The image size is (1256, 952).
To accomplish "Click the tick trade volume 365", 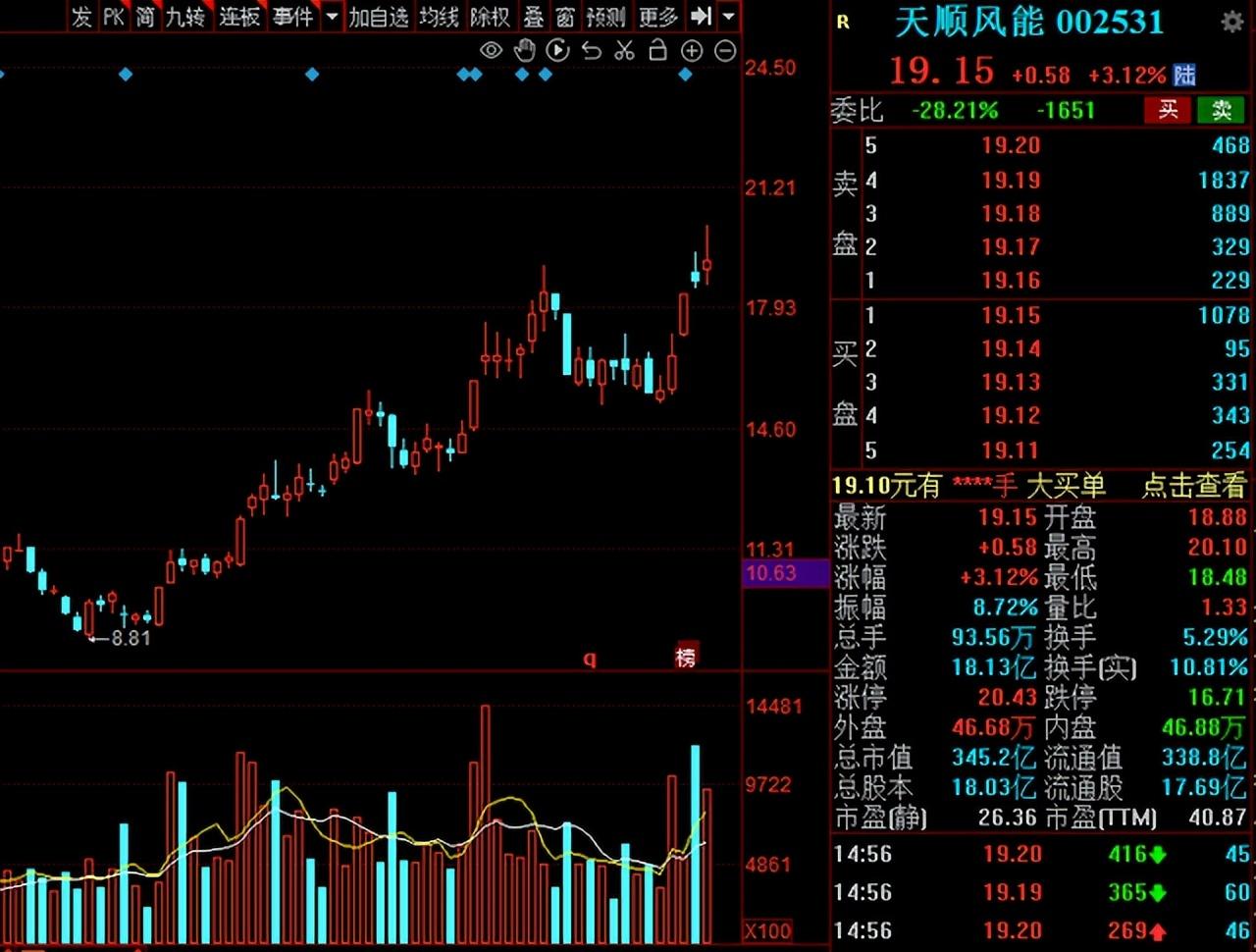I will [1127, 892].
